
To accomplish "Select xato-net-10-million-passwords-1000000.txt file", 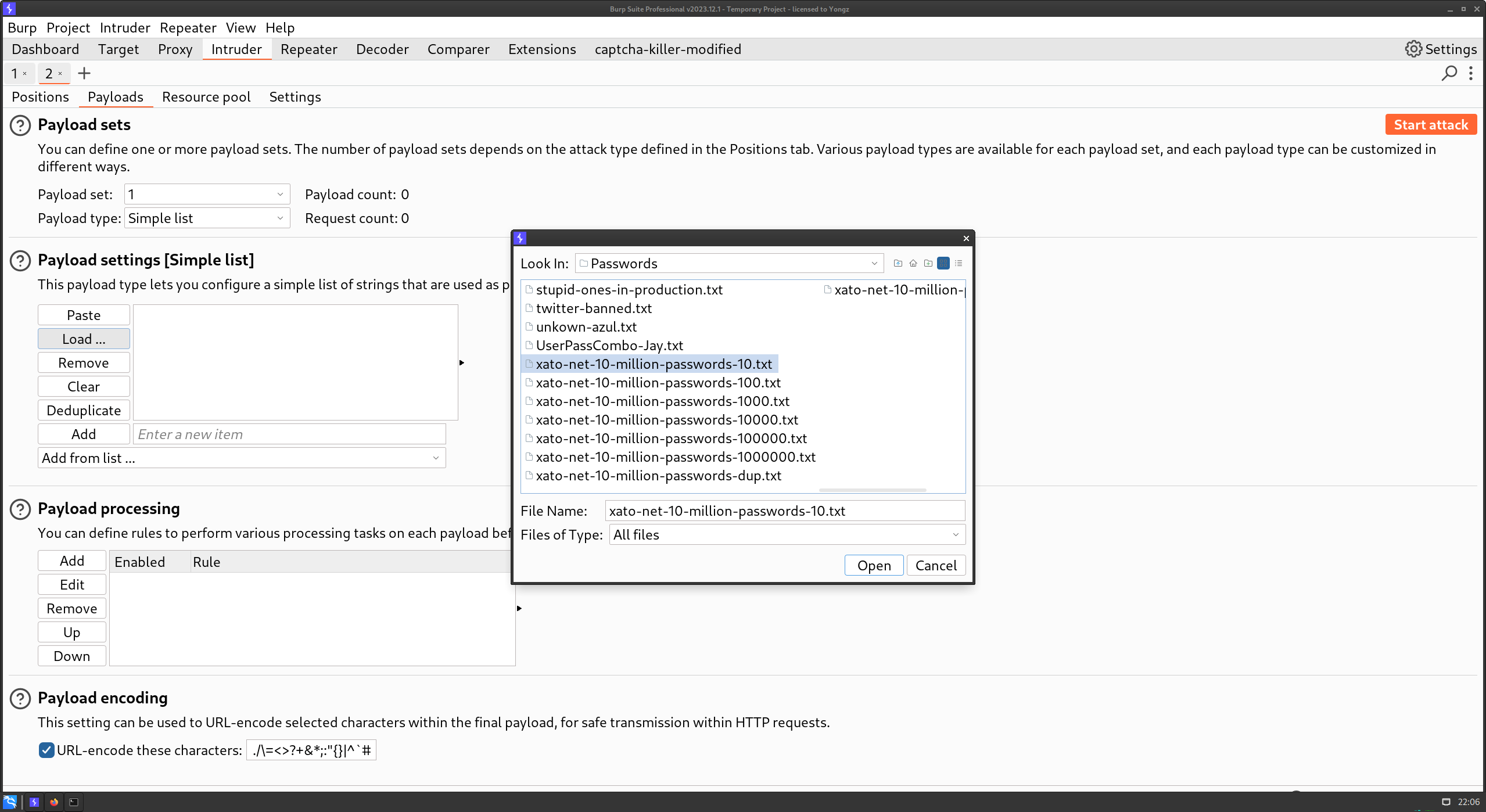I will [676, 457].
